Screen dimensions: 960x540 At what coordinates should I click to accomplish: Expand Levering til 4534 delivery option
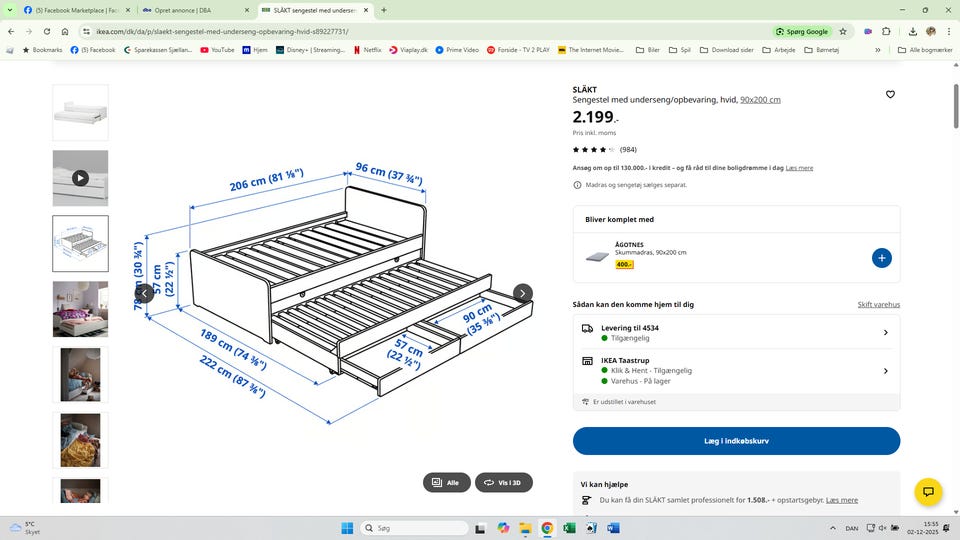coord(737,332)
